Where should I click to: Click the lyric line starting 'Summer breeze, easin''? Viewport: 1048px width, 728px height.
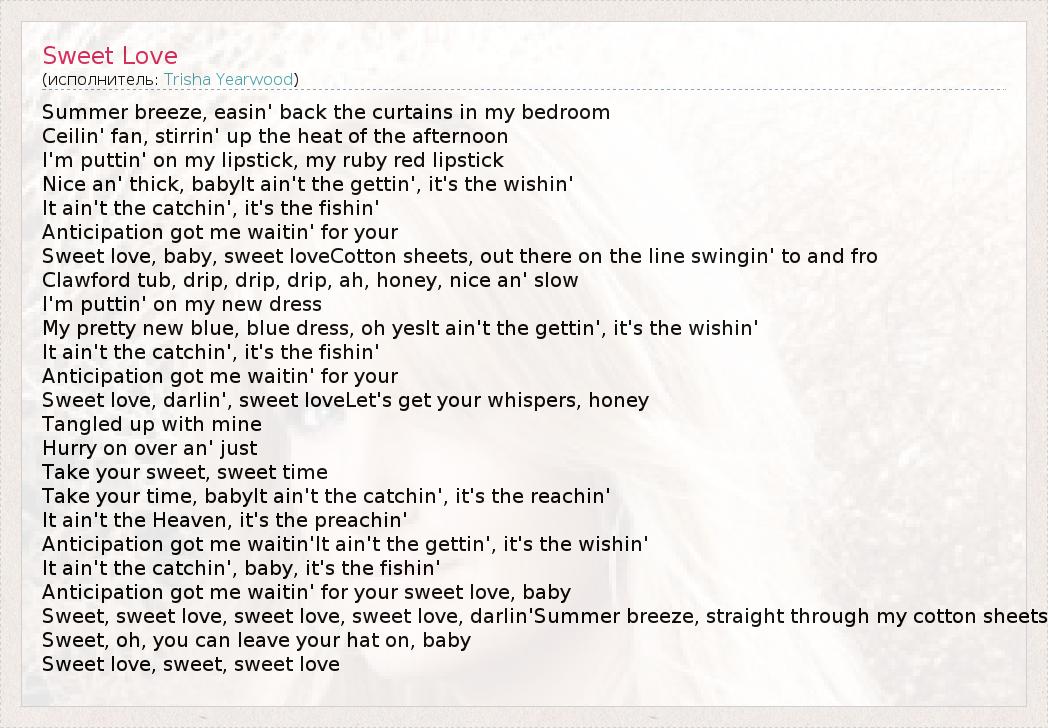coord(326,112)
